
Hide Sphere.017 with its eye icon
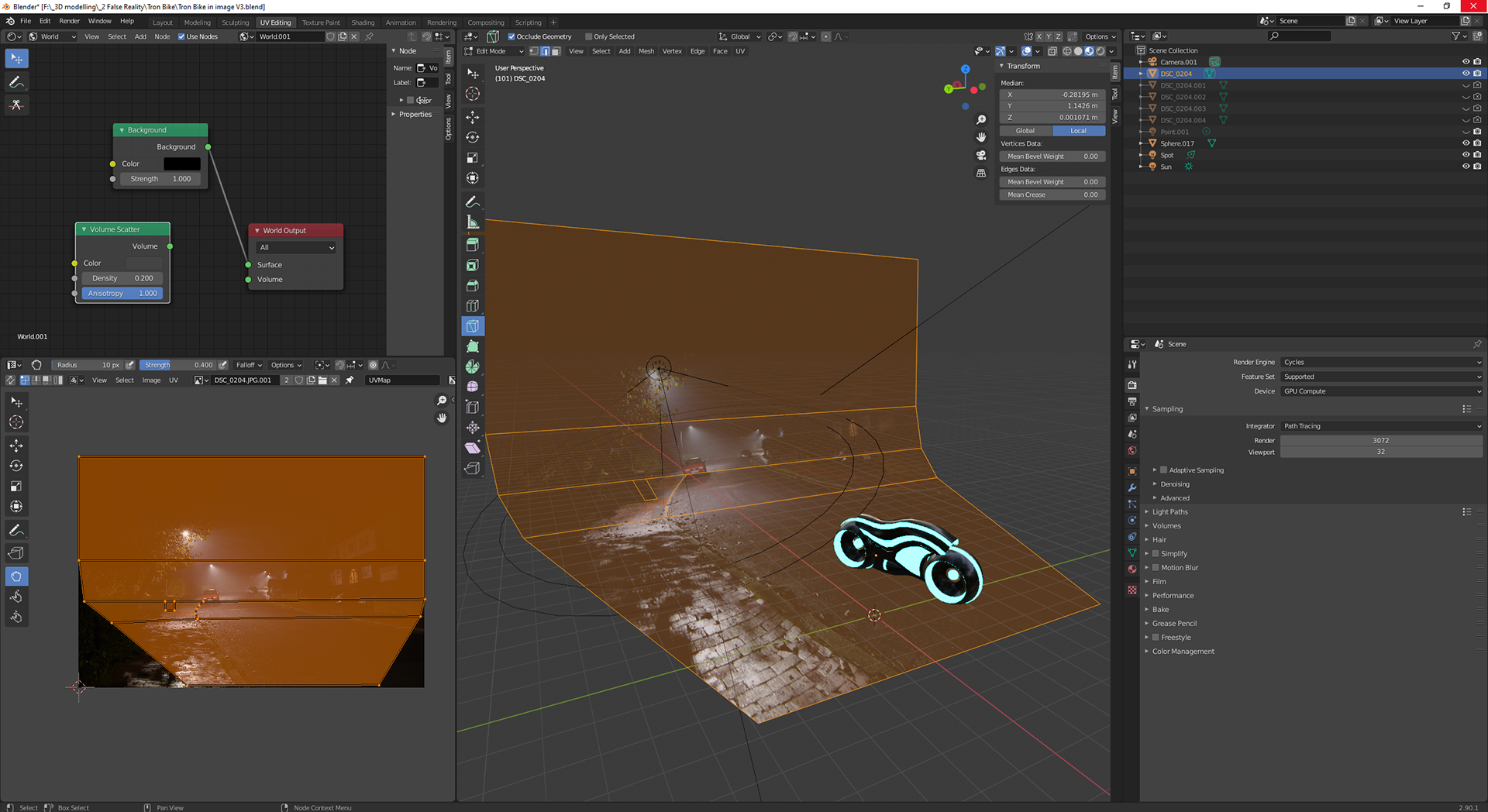pyautogui.click(x=1466, y=143)
